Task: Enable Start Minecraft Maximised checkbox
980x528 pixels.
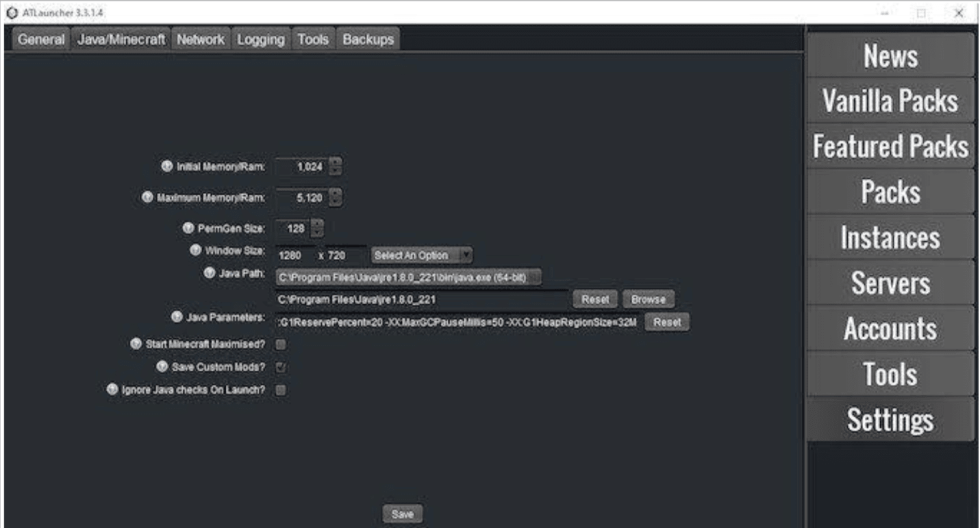Action: (281, 344)
